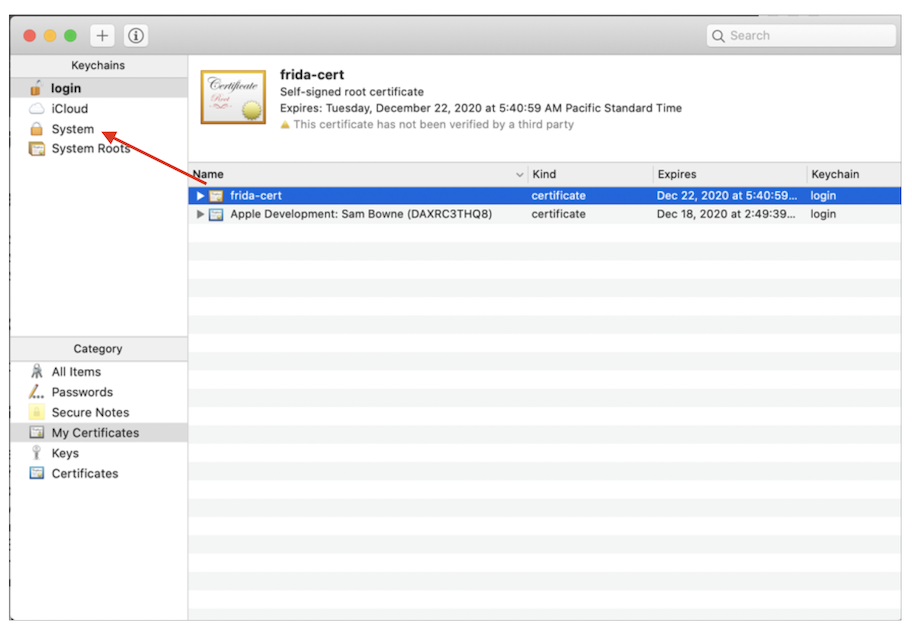
Task: Click the Apple Development row login keychain cell
Action: point(823,214)
